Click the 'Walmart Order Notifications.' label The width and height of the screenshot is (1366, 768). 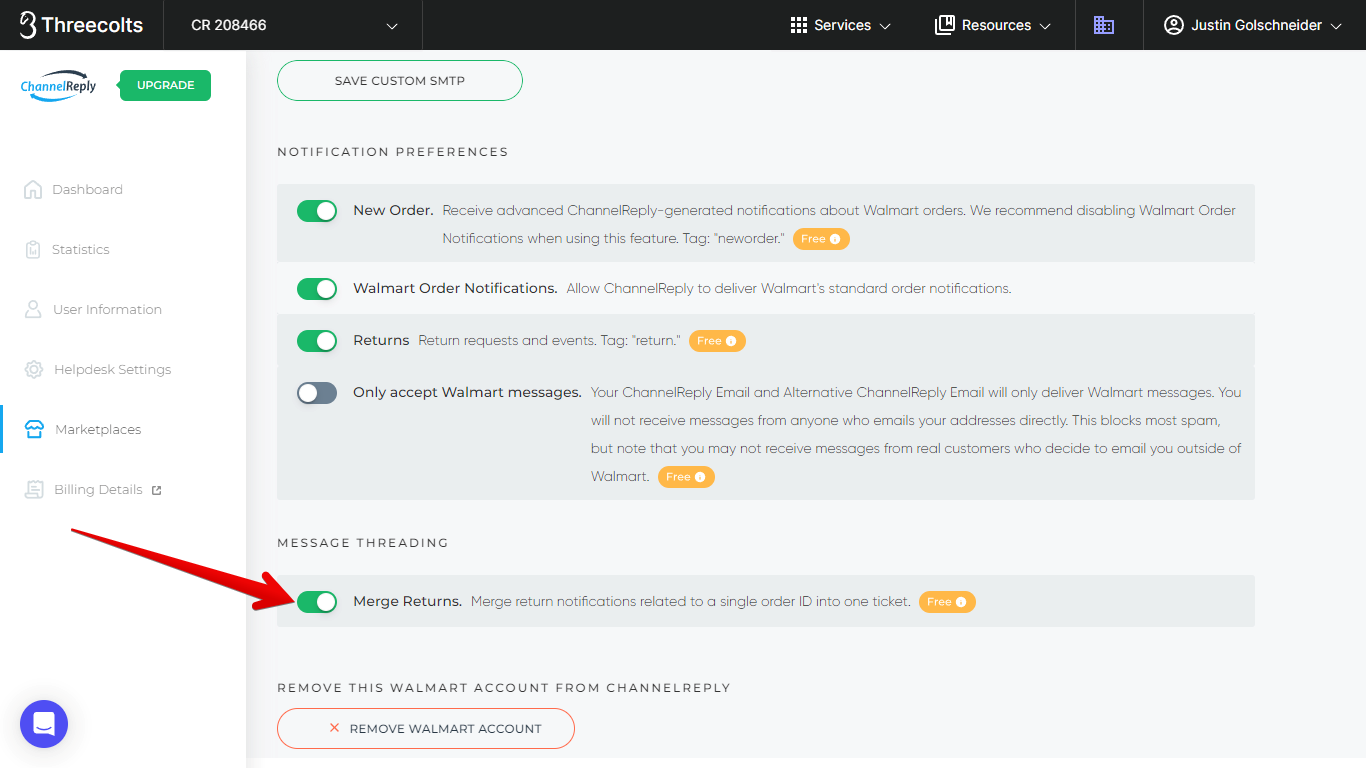[x=455, y=288]
